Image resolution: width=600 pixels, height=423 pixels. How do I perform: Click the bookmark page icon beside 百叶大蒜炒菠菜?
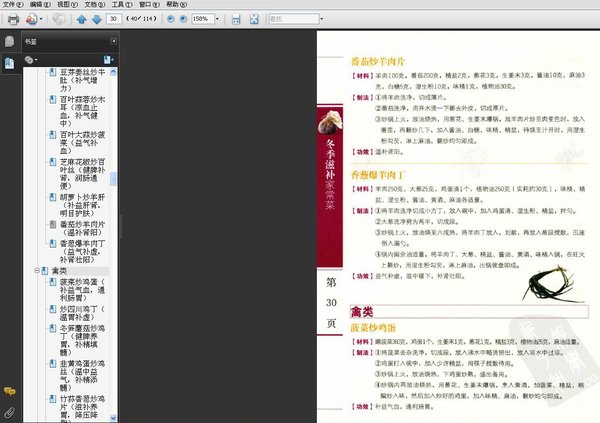click(53, 135)
